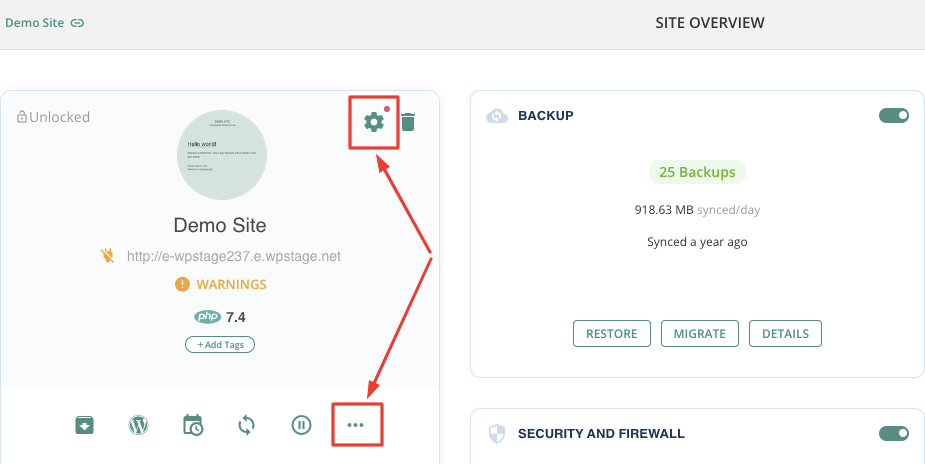This screenshot has height=464, width=925.
Task: Click the Unlocked padlock icon
Action: point(22,117)
